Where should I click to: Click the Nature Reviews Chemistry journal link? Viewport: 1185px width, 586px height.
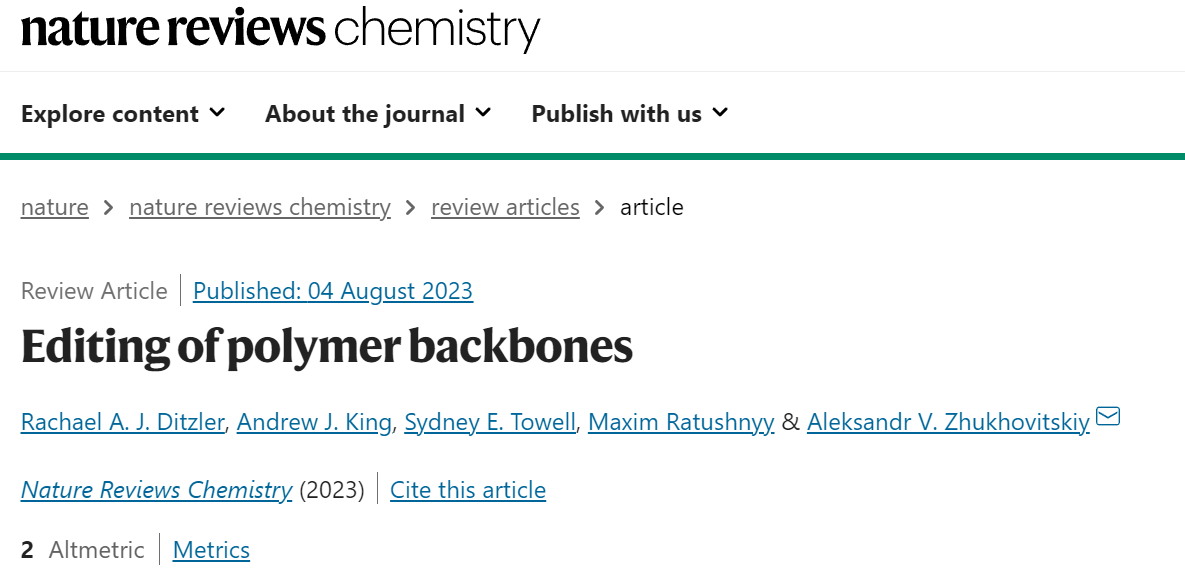pos(156,489)
